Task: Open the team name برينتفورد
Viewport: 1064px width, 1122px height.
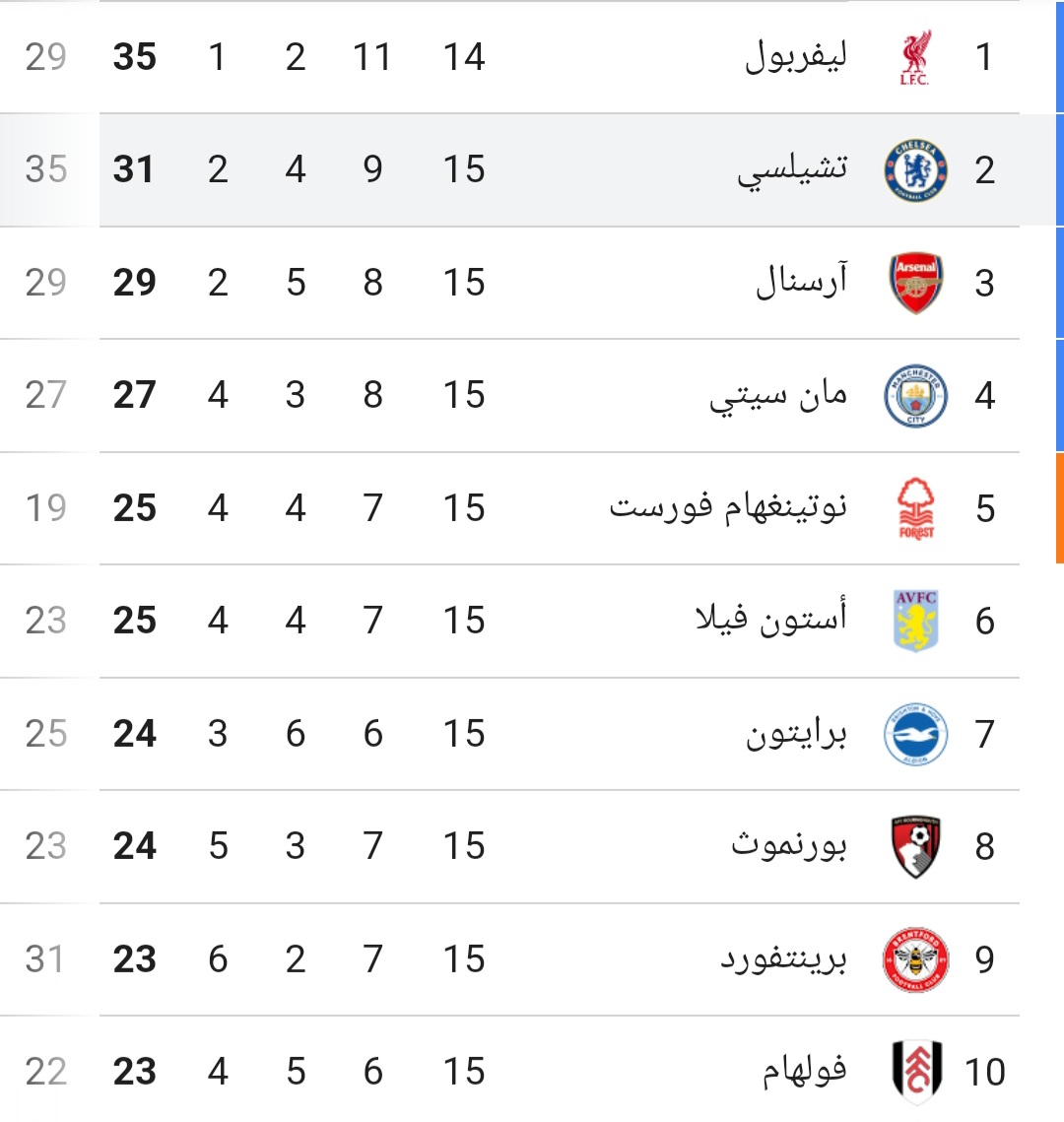Action: pyautogui.click(x=783, y=958)
